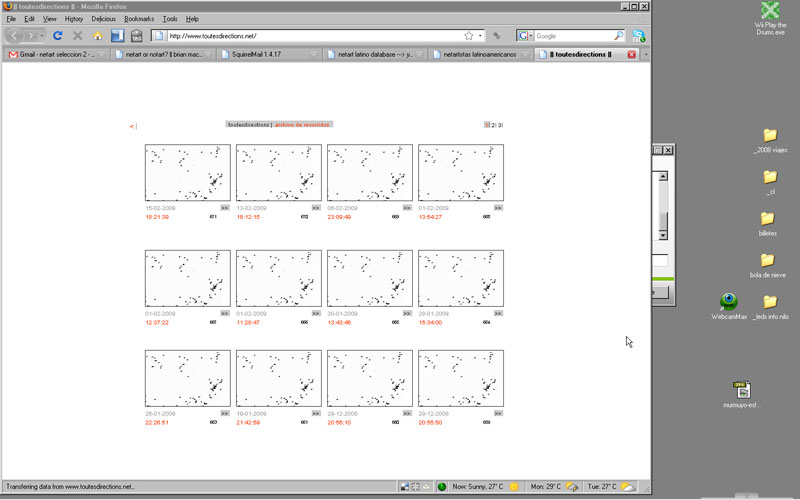Click the Back navigation arrow

point(13,36)
